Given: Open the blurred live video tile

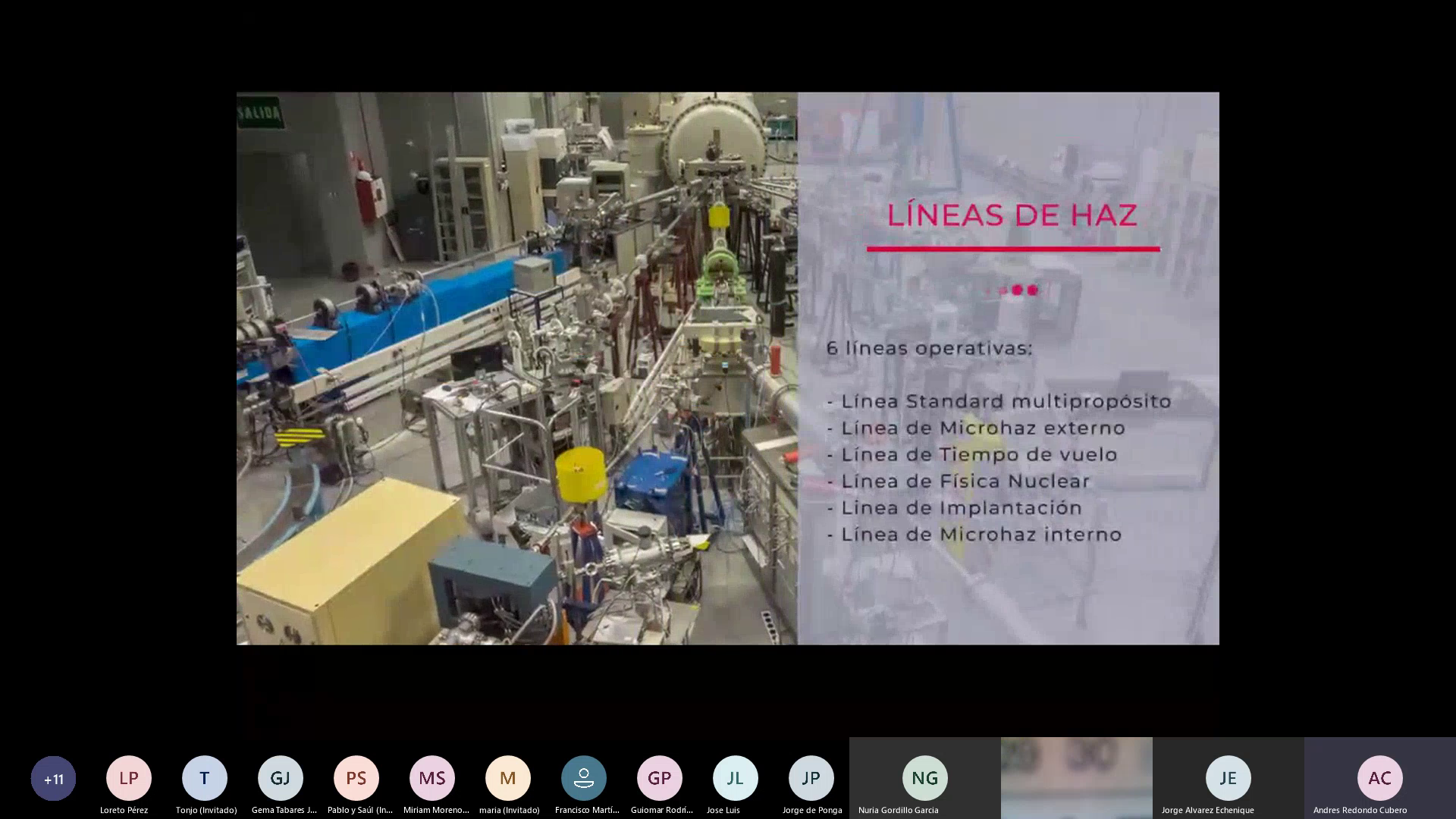Looking at the screenshot, I should point(1076,778).
